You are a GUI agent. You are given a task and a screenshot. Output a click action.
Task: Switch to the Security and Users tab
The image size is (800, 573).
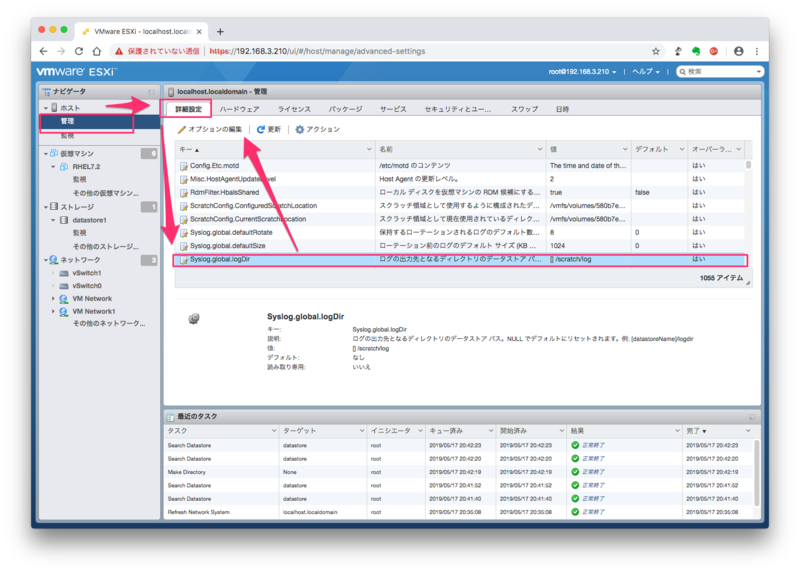tap(458, 109)
